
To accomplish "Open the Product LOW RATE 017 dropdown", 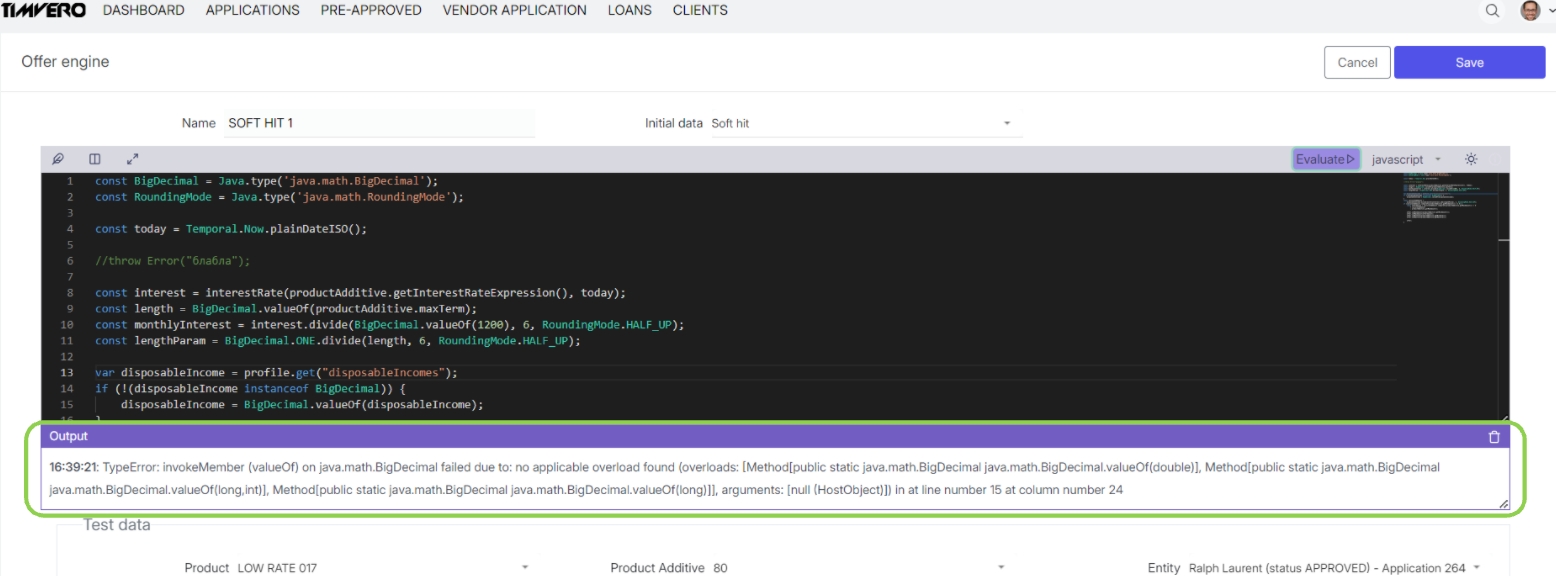I will pos(381,567).
